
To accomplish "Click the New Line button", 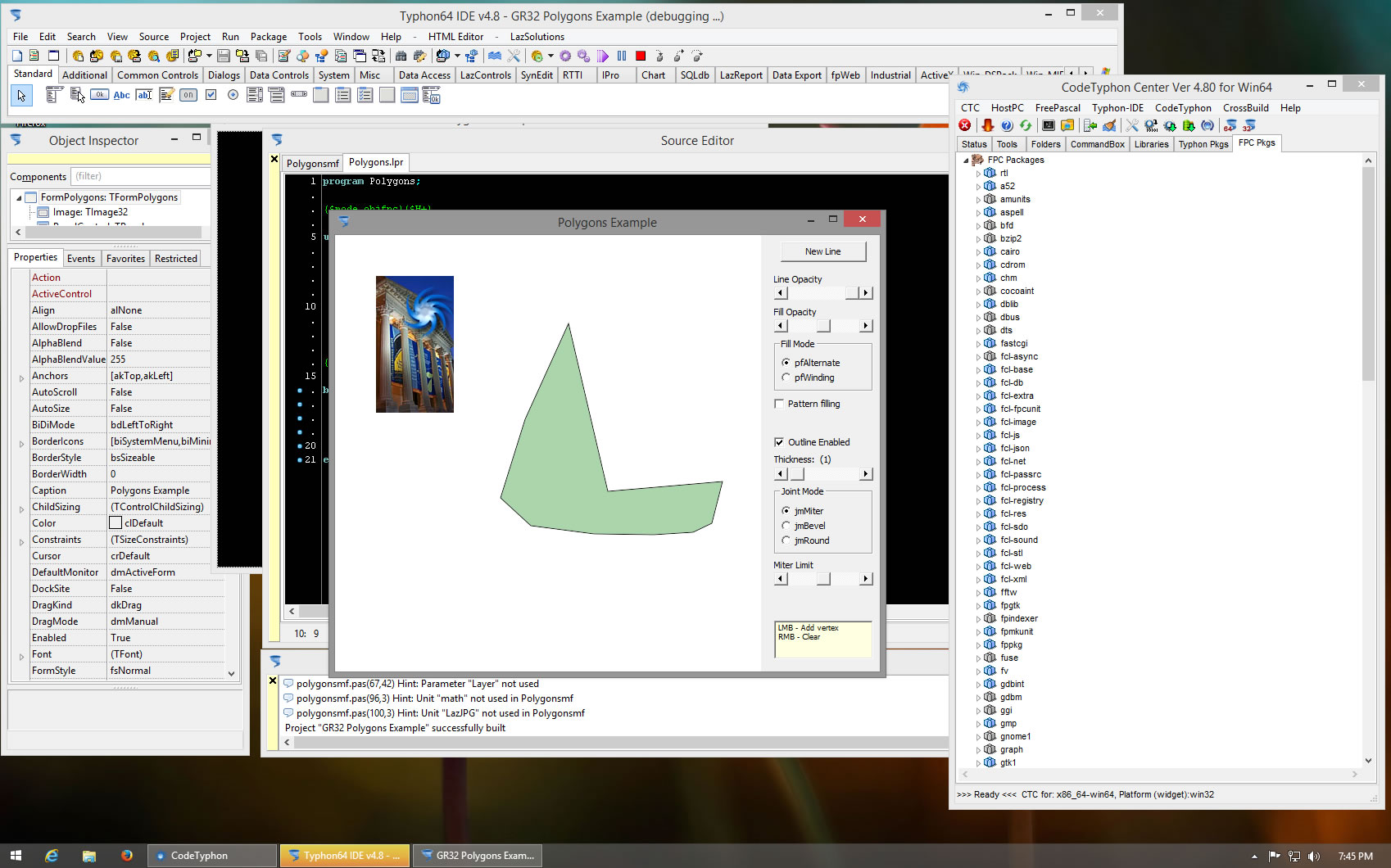I will pos(822,251).
